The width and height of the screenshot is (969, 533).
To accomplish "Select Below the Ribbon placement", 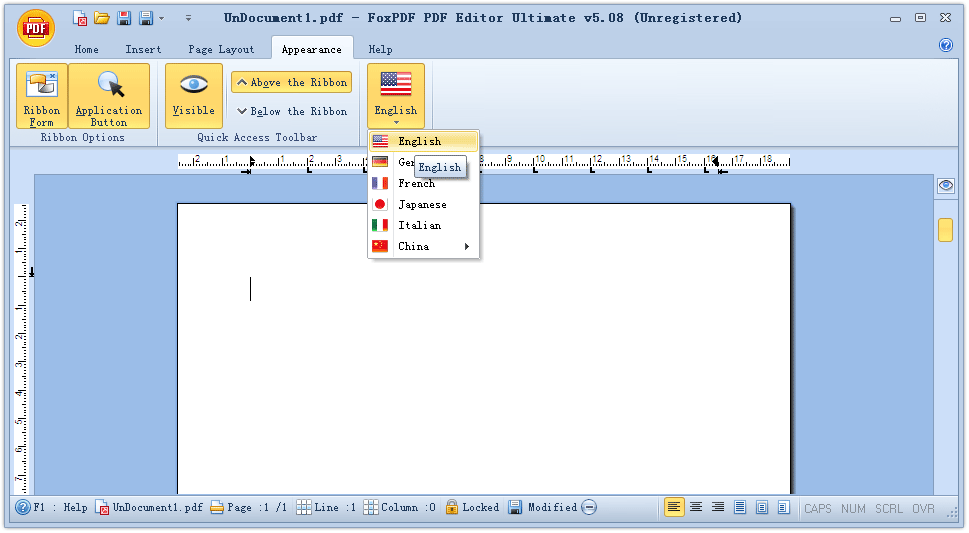I will click(x=292, y=111).
